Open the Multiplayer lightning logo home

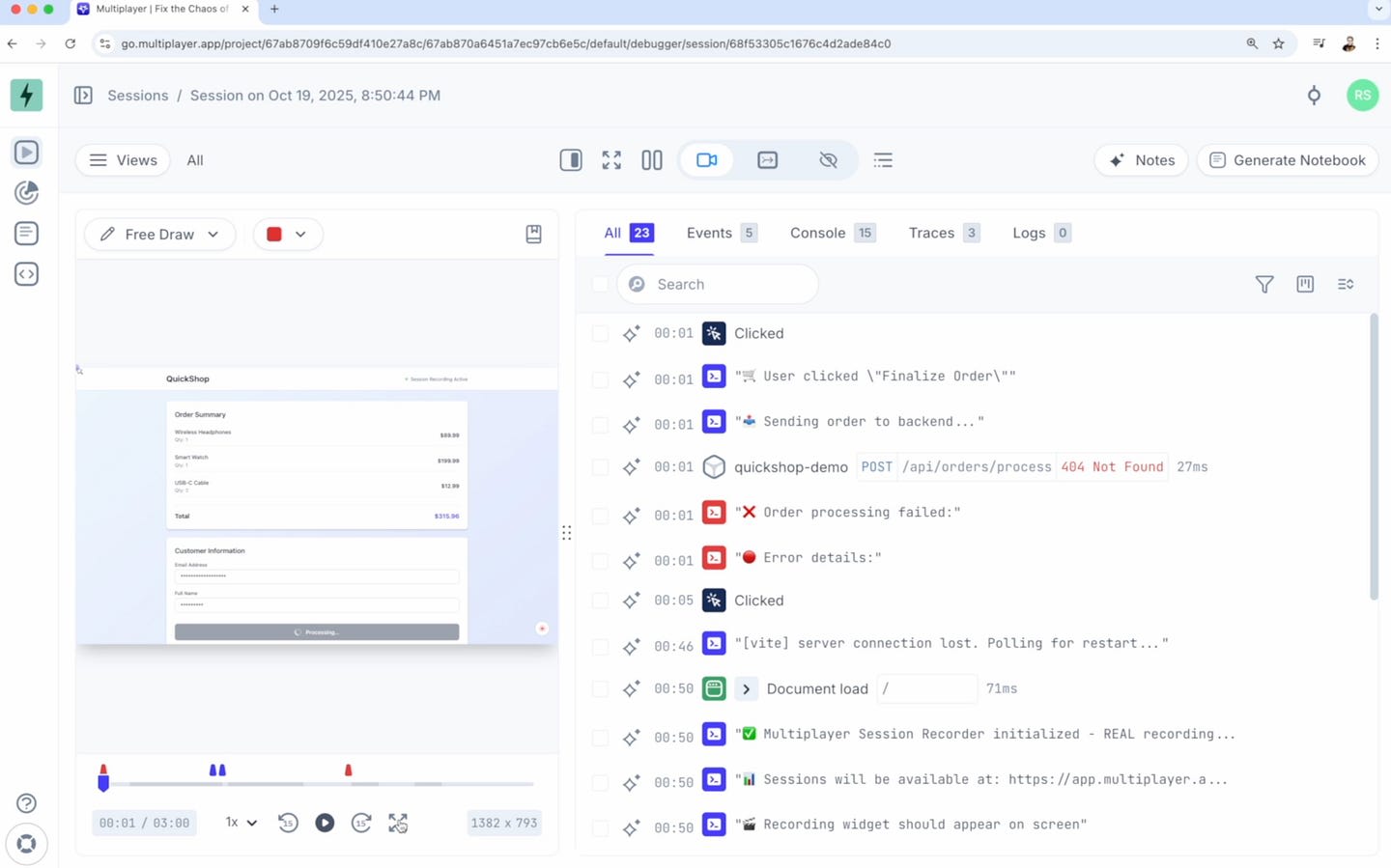tap(26, 95)
